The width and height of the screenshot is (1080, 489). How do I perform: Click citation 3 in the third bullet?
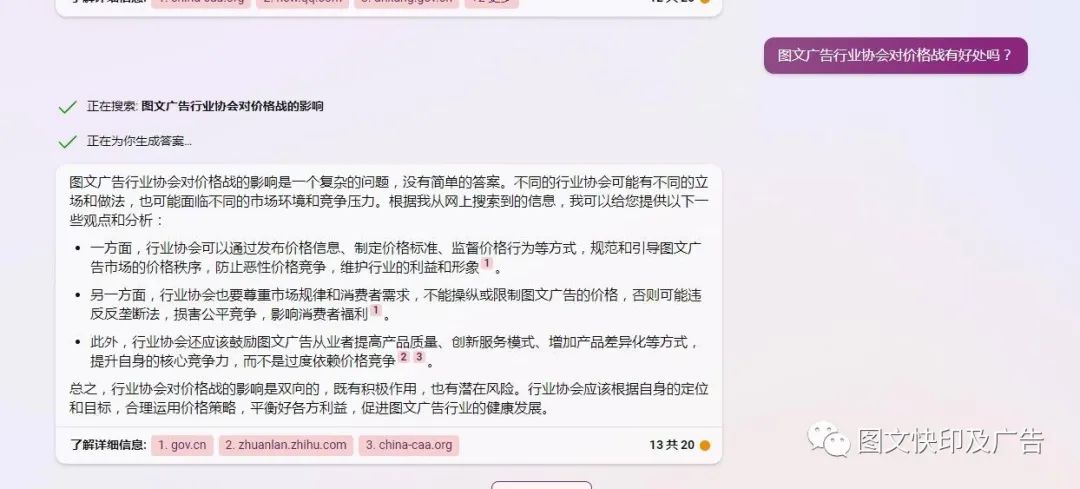(x=419, y=357)
